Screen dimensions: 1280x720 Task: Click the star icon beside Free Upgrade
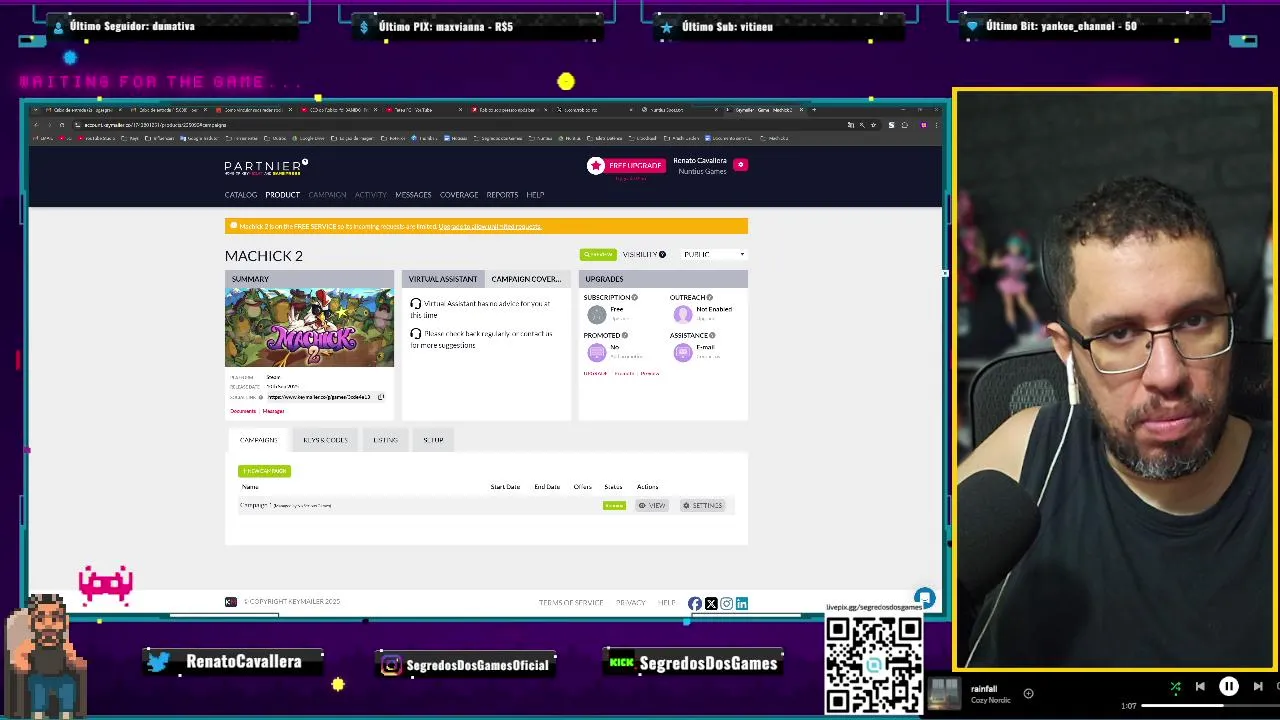pos(596,165)
